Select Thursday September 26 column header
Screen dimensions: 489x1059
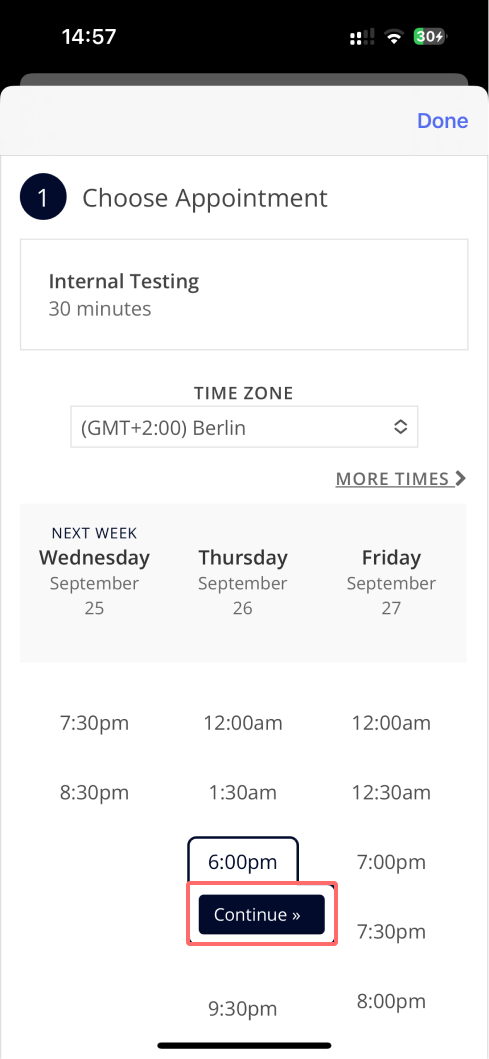click(242, 582)
